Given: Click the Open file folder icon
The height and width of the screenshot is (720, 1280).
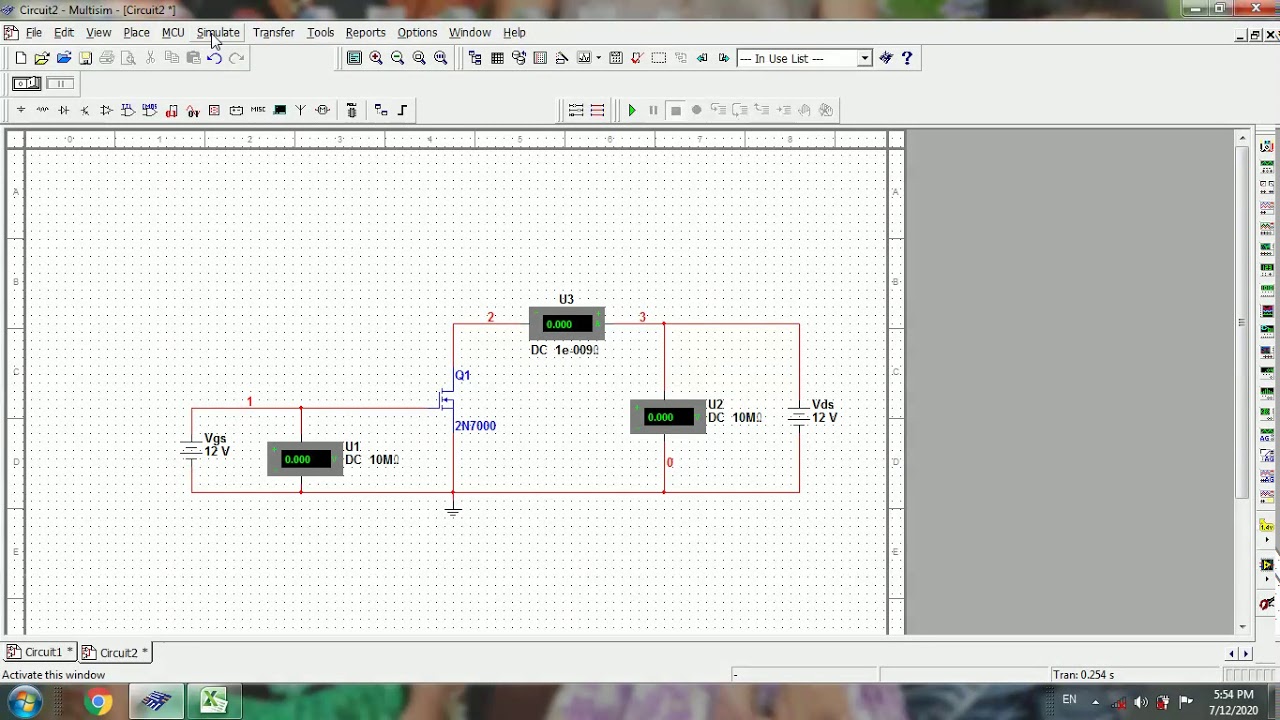Looking at the screenshot, I should [x=42, y=58].
